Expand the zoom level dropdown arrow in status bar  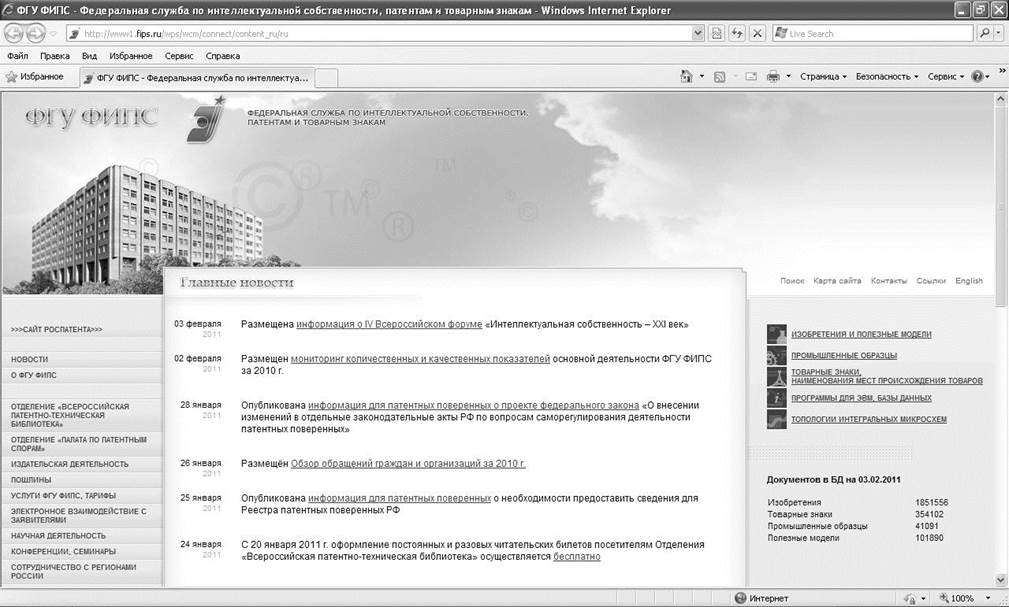(988, 598)
